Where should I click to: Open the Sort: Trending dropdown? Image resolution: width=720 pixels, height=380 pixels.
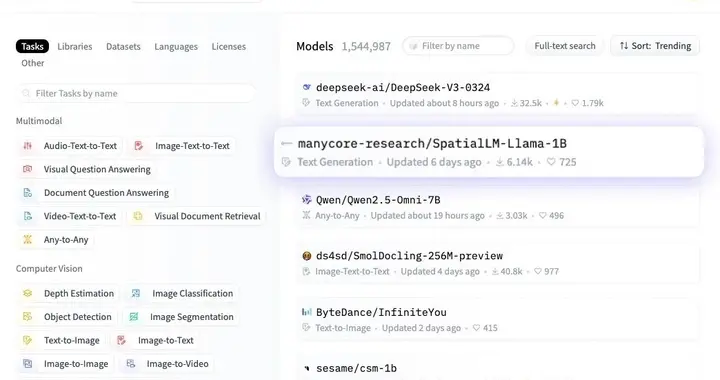[x=655, y=46]
